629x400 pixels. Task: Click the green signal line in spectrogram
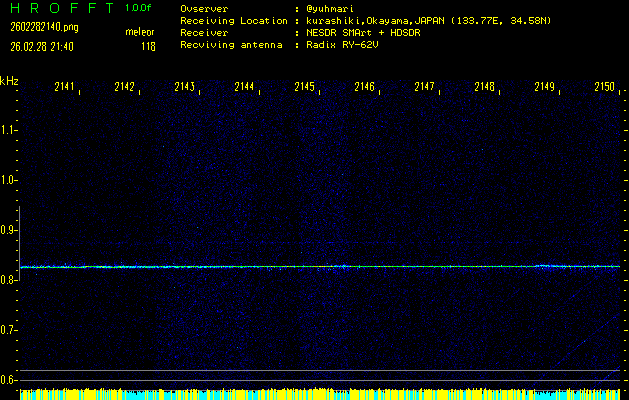(x=320, y=267)
